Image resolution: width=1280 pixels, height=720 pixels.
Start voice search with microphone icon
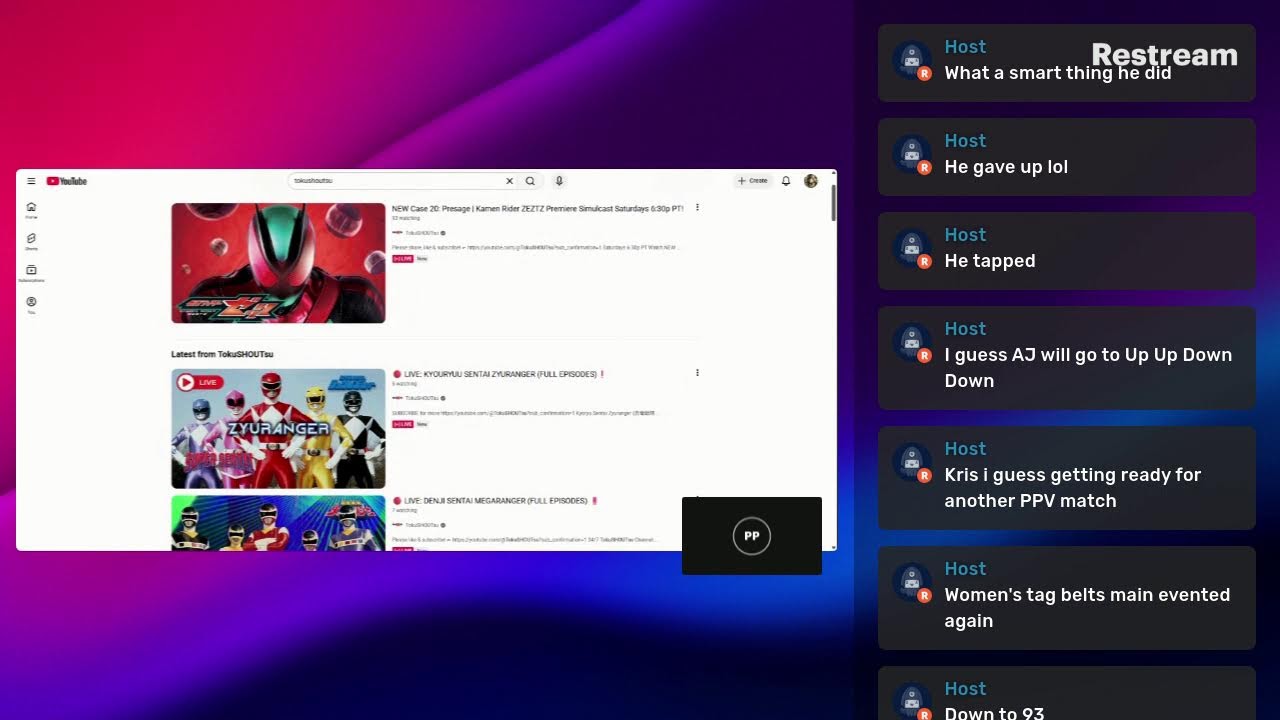tap(559, 181)
